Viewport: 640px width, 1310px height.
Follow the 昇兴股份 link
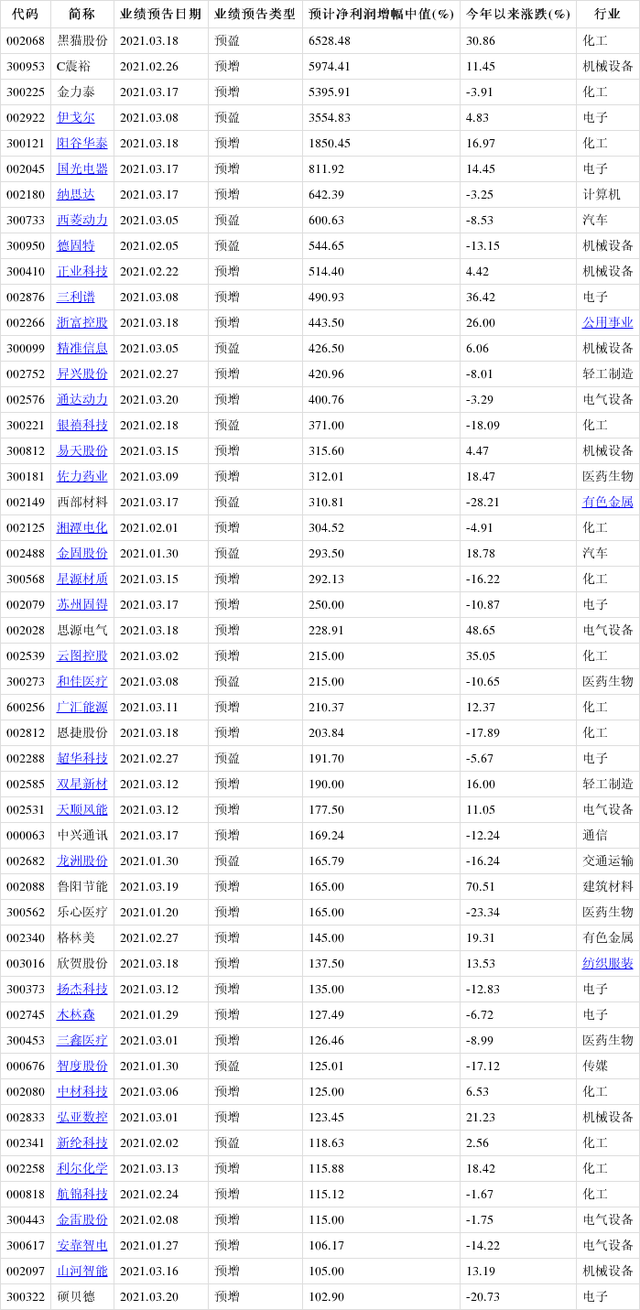tap(82, 374)
